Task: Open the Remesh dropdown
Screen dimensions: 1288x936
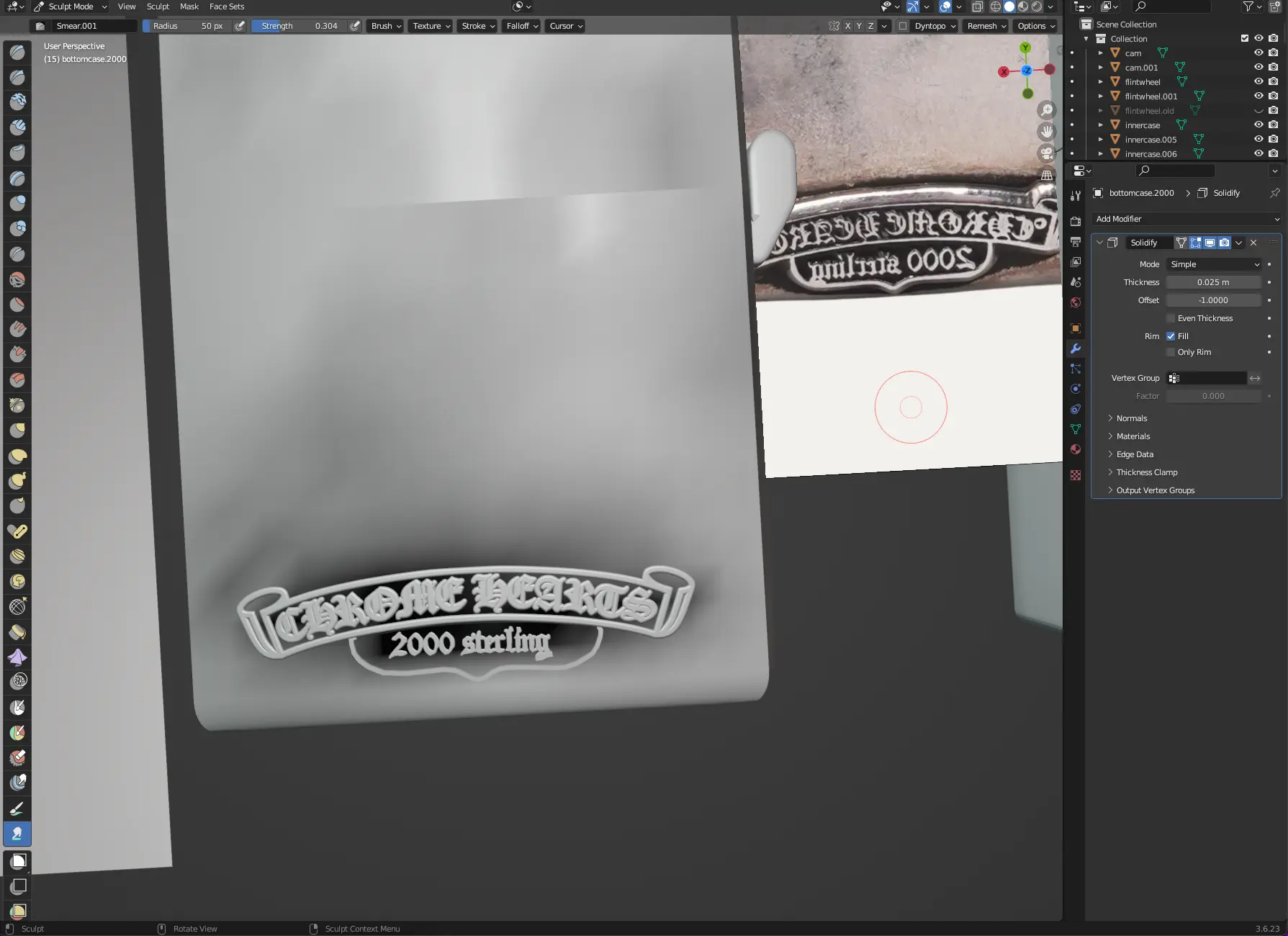Action: click(x=987, y=26)
